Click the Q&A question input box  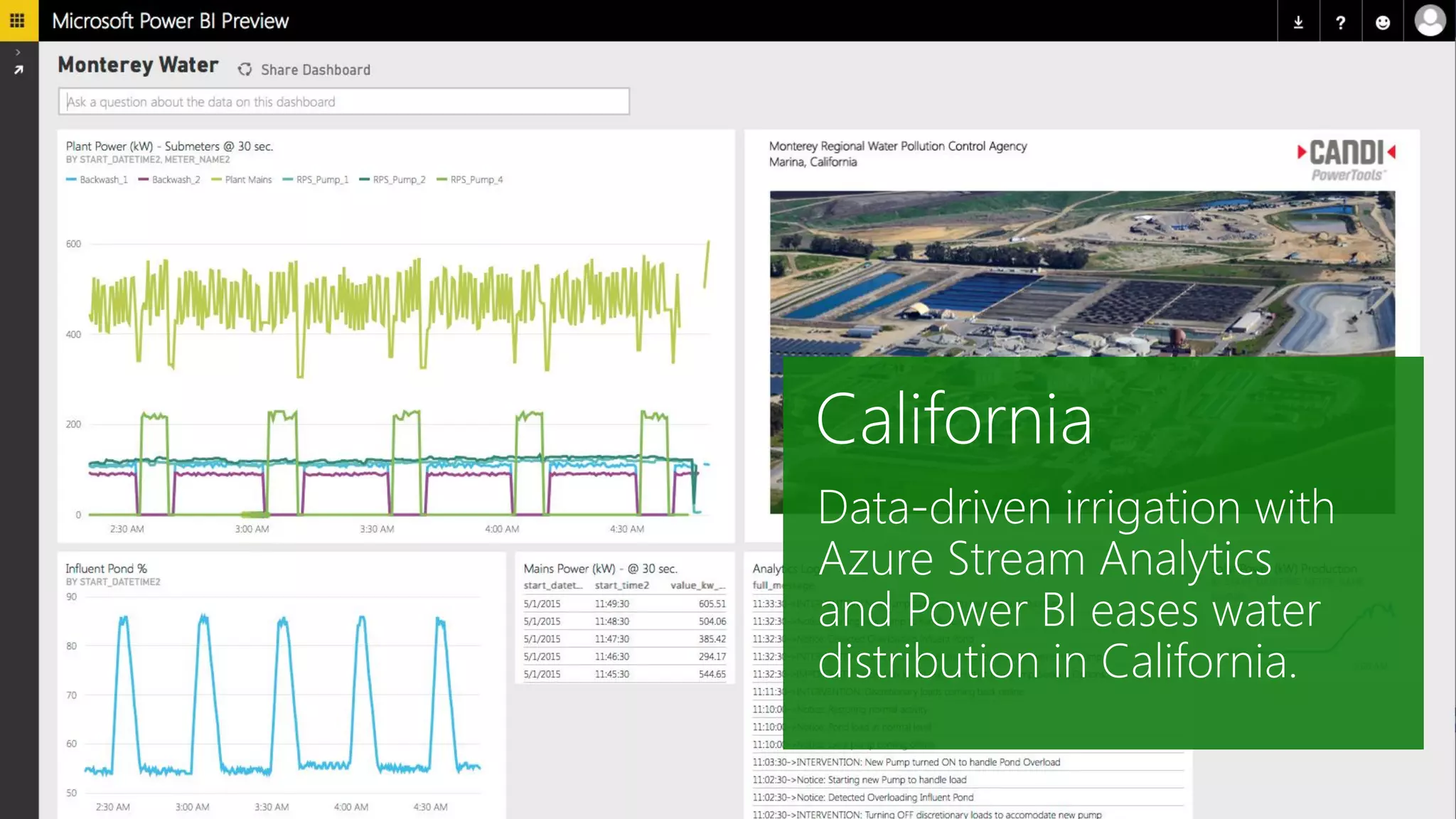click(344, 102)
